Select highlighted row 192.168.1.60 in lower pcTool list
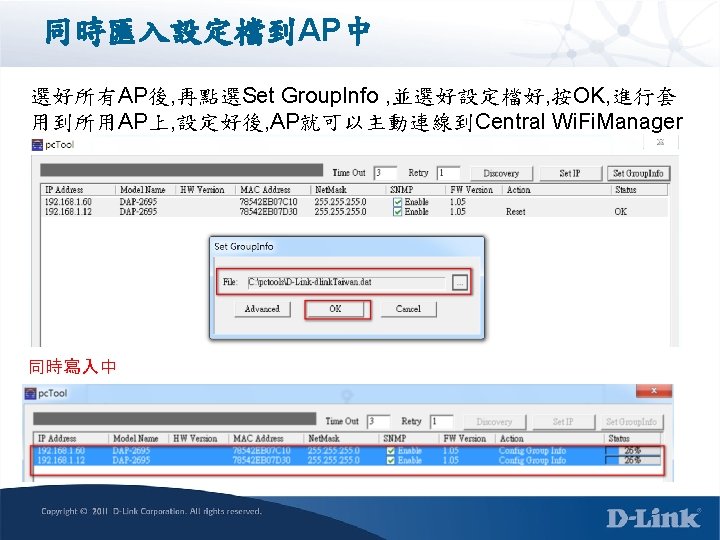This screenshot has height=540, width=720. click(x=348, y=451)
